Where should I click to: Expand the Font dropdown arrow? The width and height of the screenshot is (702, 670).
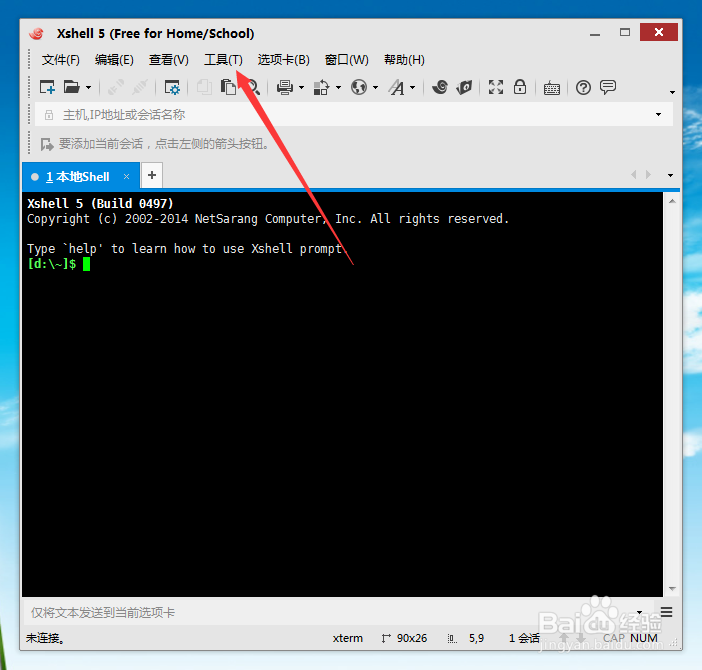tap(412, 88)
